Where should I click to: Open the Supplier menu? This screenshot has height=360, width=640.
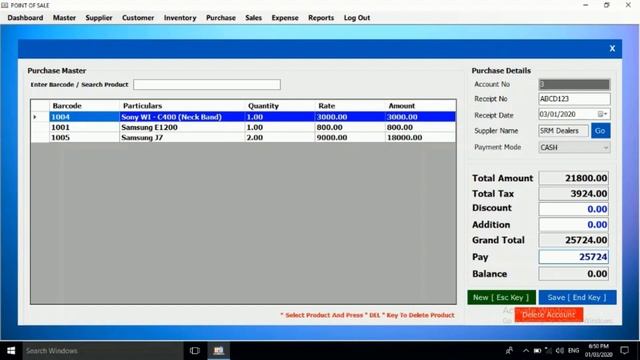pyautogui.click(x=99, y=18)
